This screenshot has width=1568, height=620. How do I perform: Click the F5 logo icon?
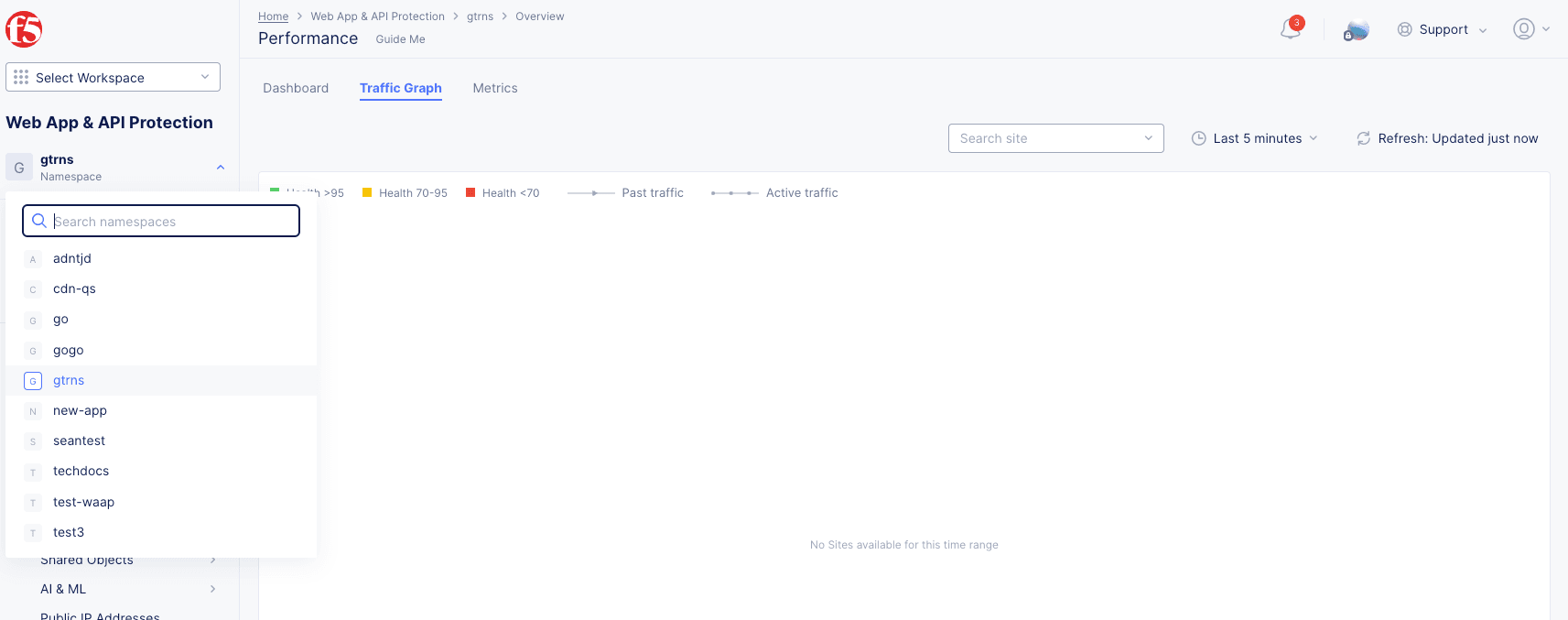pos(24,29)
